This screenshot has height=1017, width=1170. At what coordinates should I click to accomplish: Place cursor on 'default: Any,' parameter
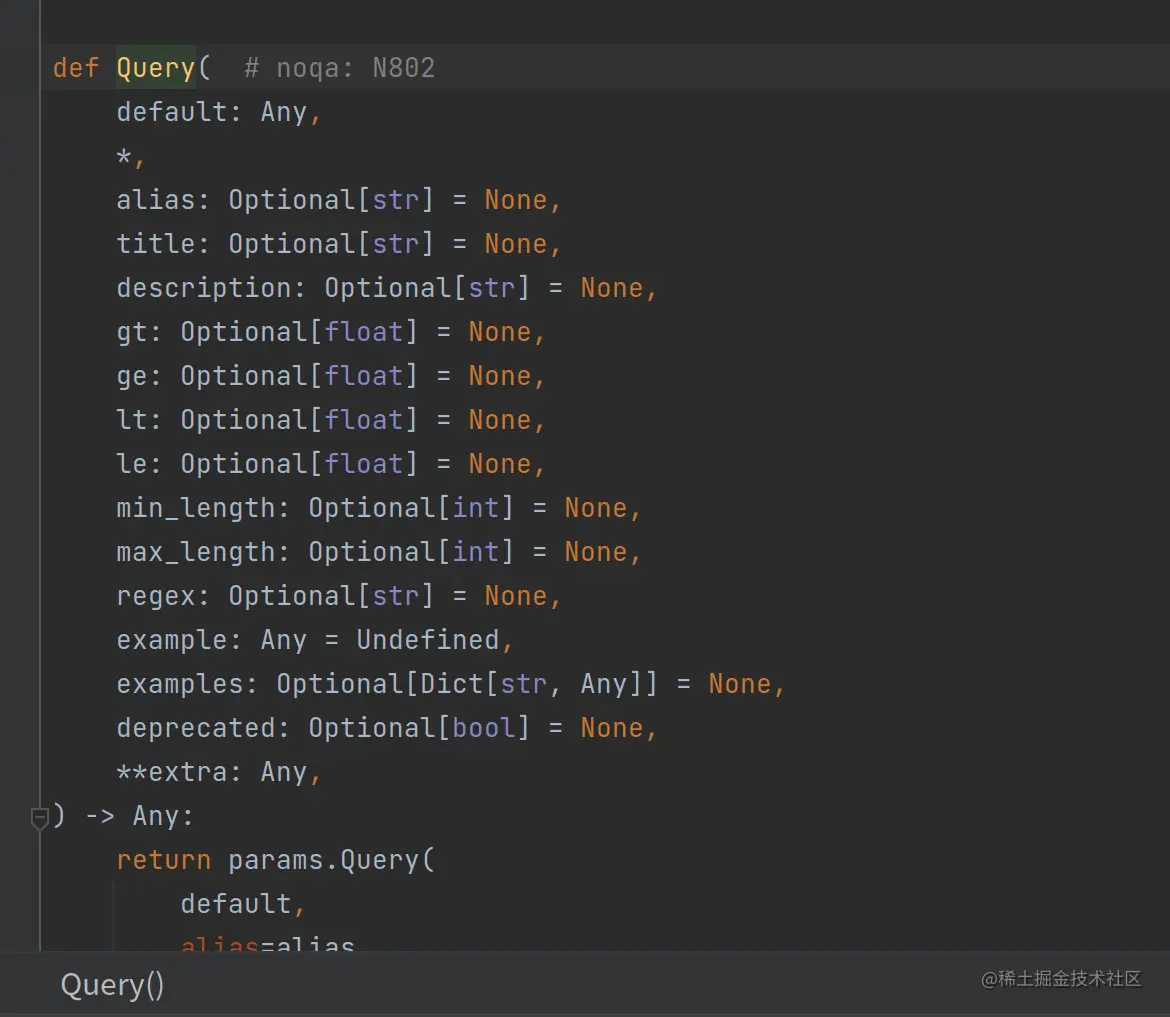point(219,112)
